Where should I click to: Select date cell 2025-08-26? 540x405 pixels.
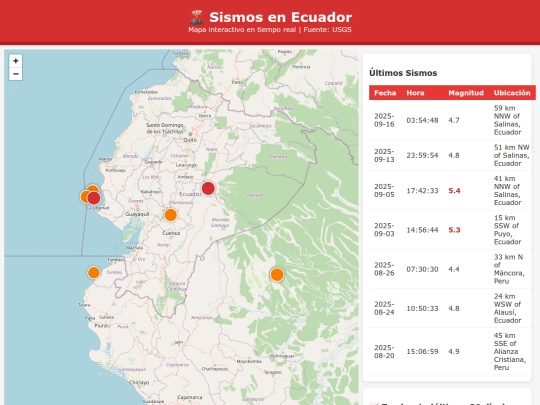point(384,269)
